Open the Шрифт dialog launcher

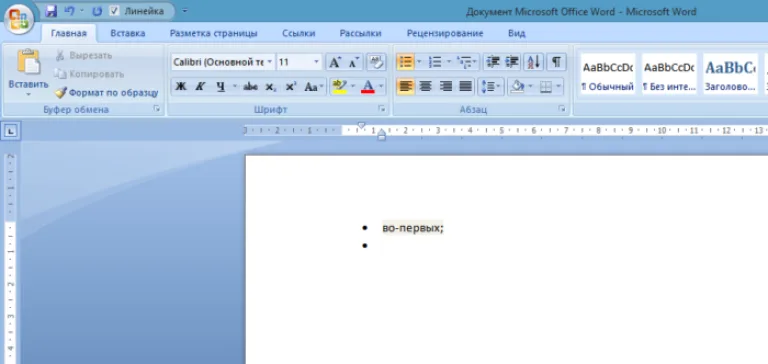tap(382, 109)
